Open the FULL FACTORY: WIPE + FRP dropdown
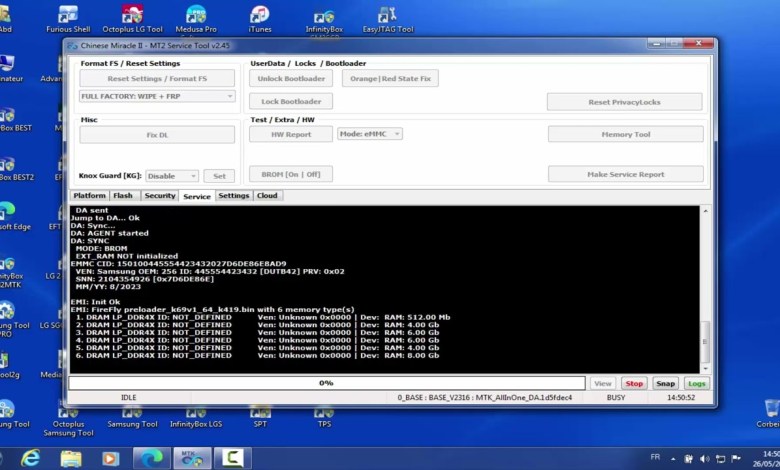Screen dimensions: 780x470 click(157, 96)
